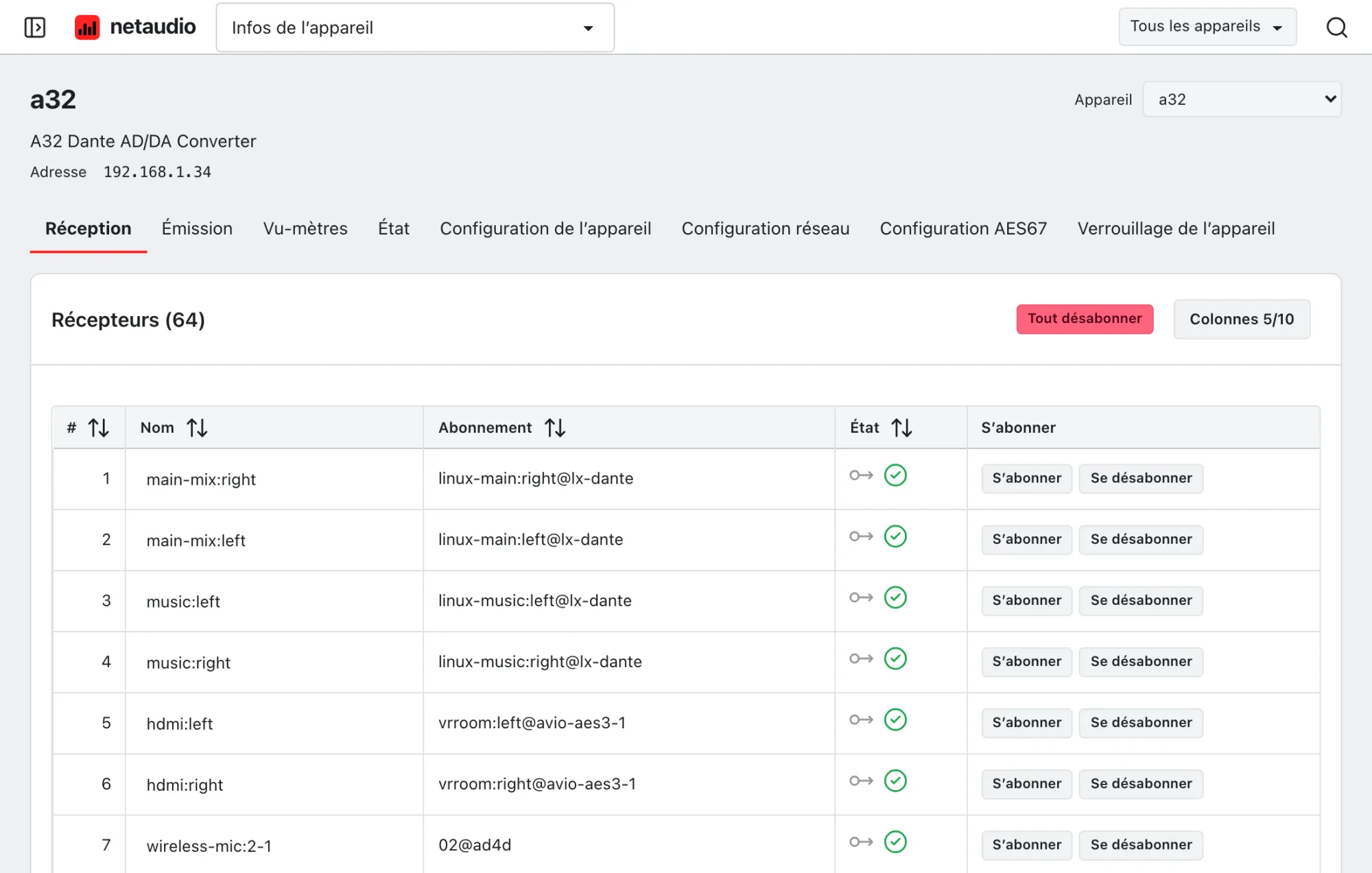Click Se désabonner for hdmi:right
This screenshot has height=873, width=1372.
tap(1141, 783)
